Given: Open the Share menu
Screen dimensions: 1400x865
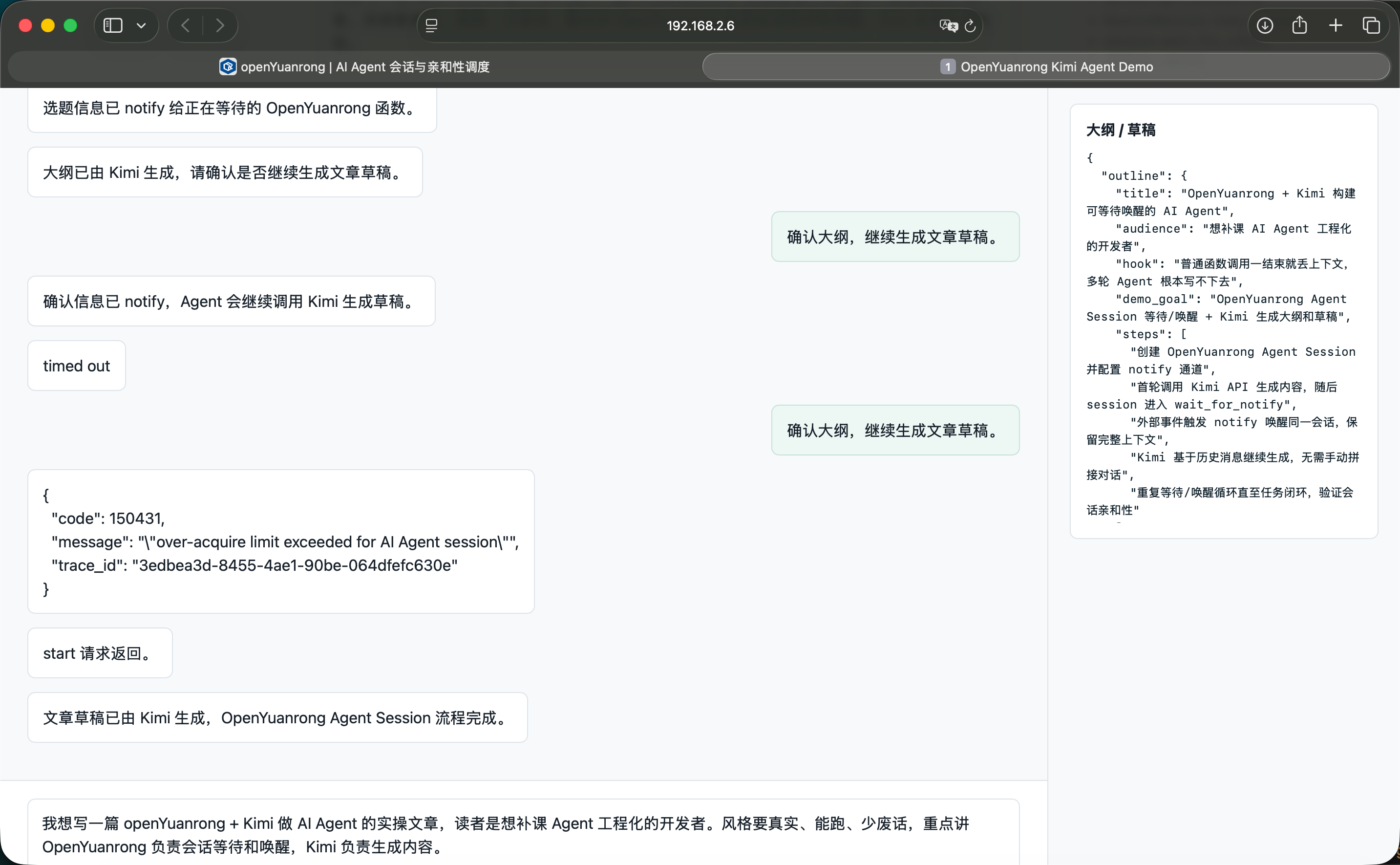Looking at the screenshot, I should click(1299, 25).
